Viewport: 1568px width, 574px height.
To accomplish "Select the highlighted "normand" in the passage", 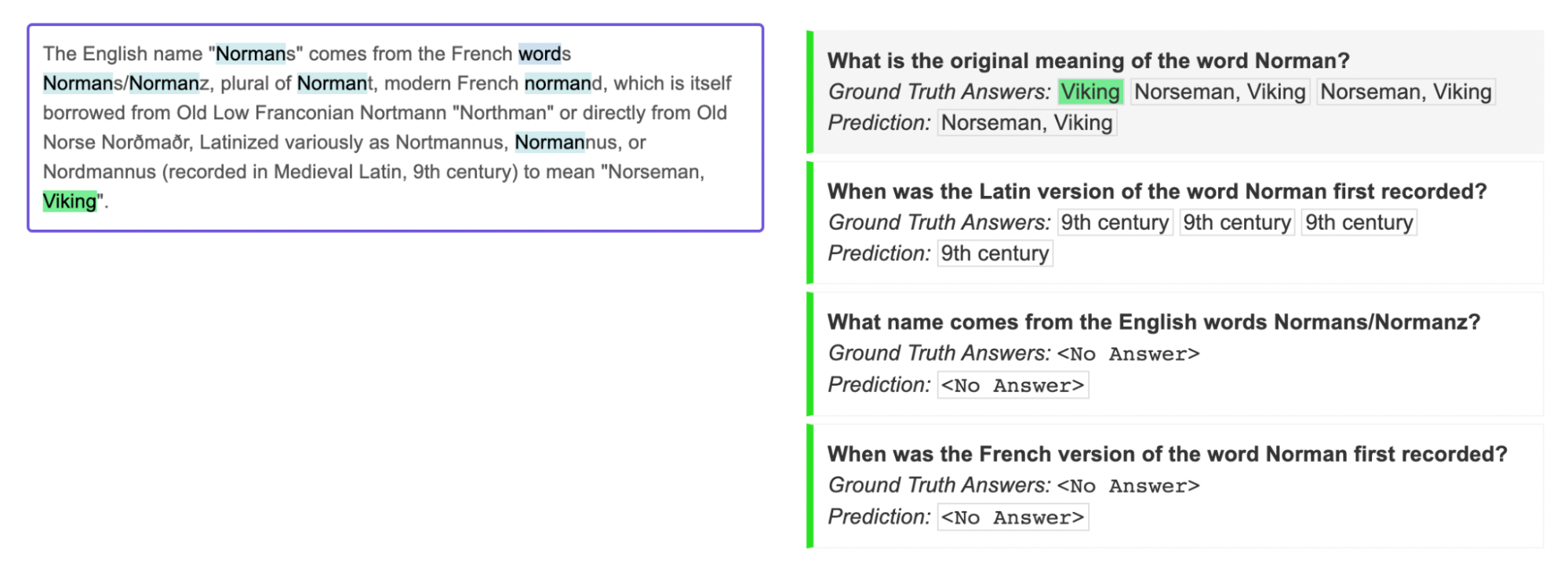I will coord(562,84).
